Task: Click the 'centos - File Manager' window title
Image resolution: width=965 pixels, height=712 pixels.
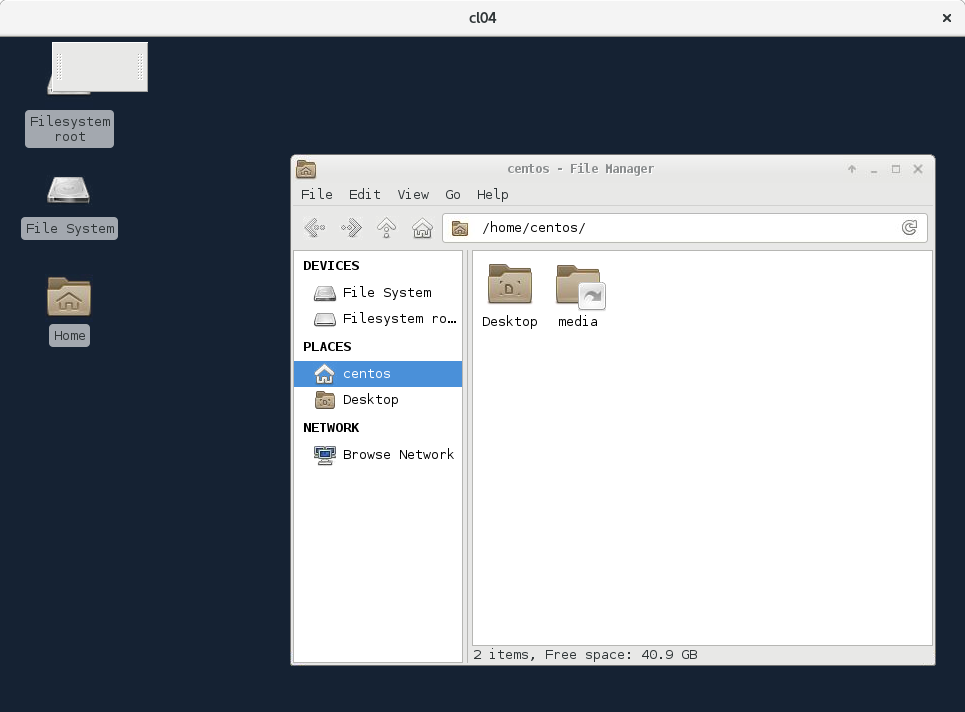Action: pyautogui.click(x=580, y=169)
